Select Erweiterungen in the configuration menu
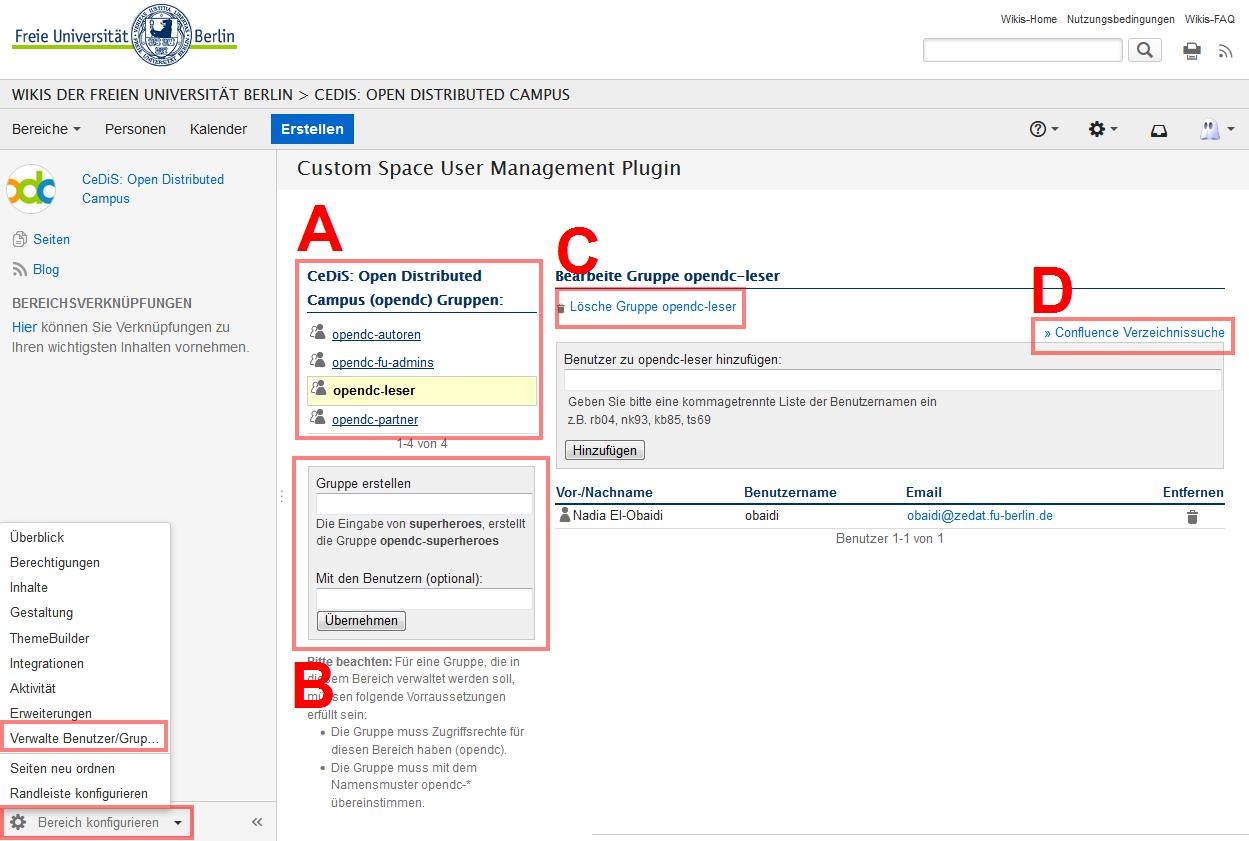 pos(51,713)
